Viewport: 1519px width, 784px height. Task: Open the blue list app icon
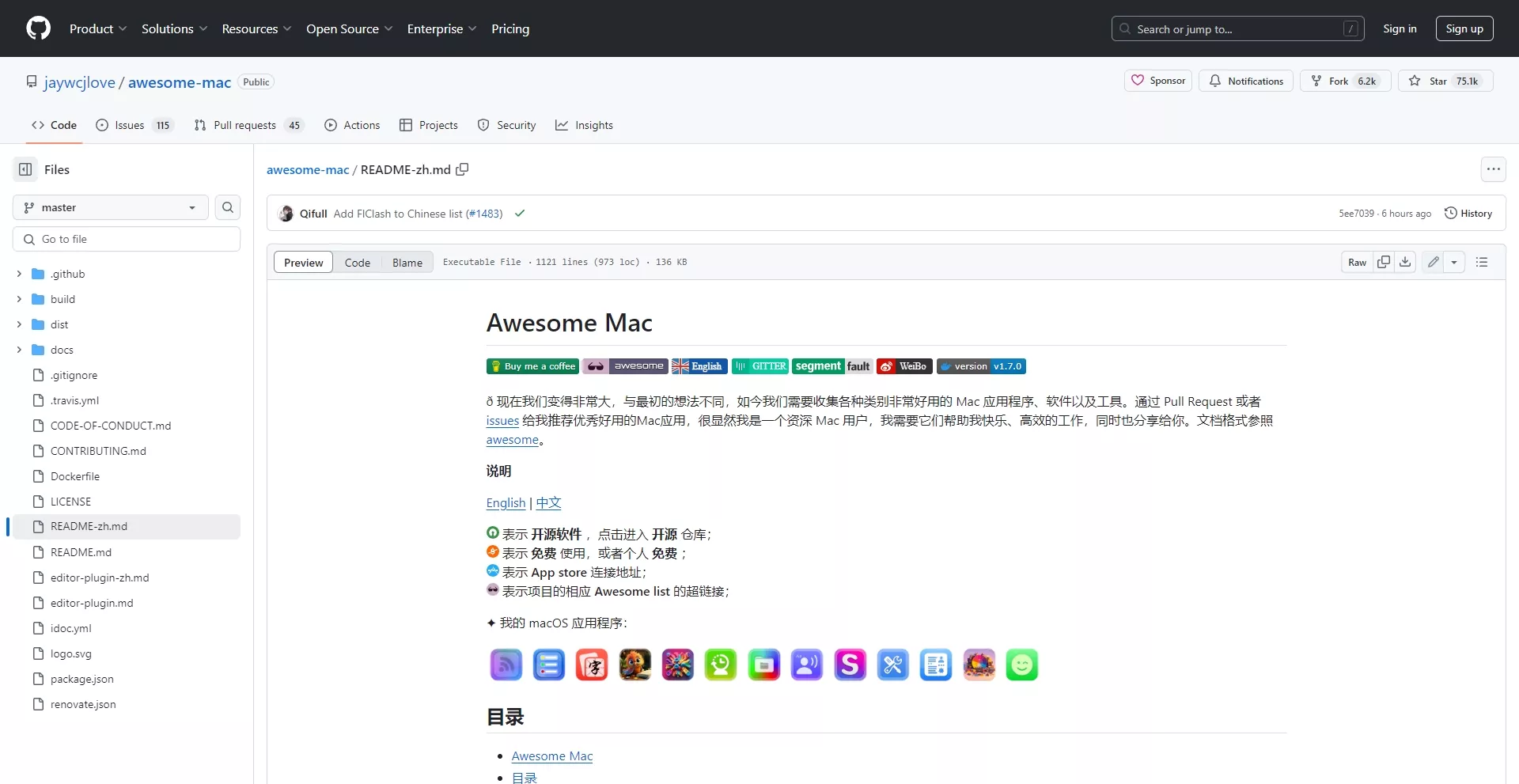549,665
